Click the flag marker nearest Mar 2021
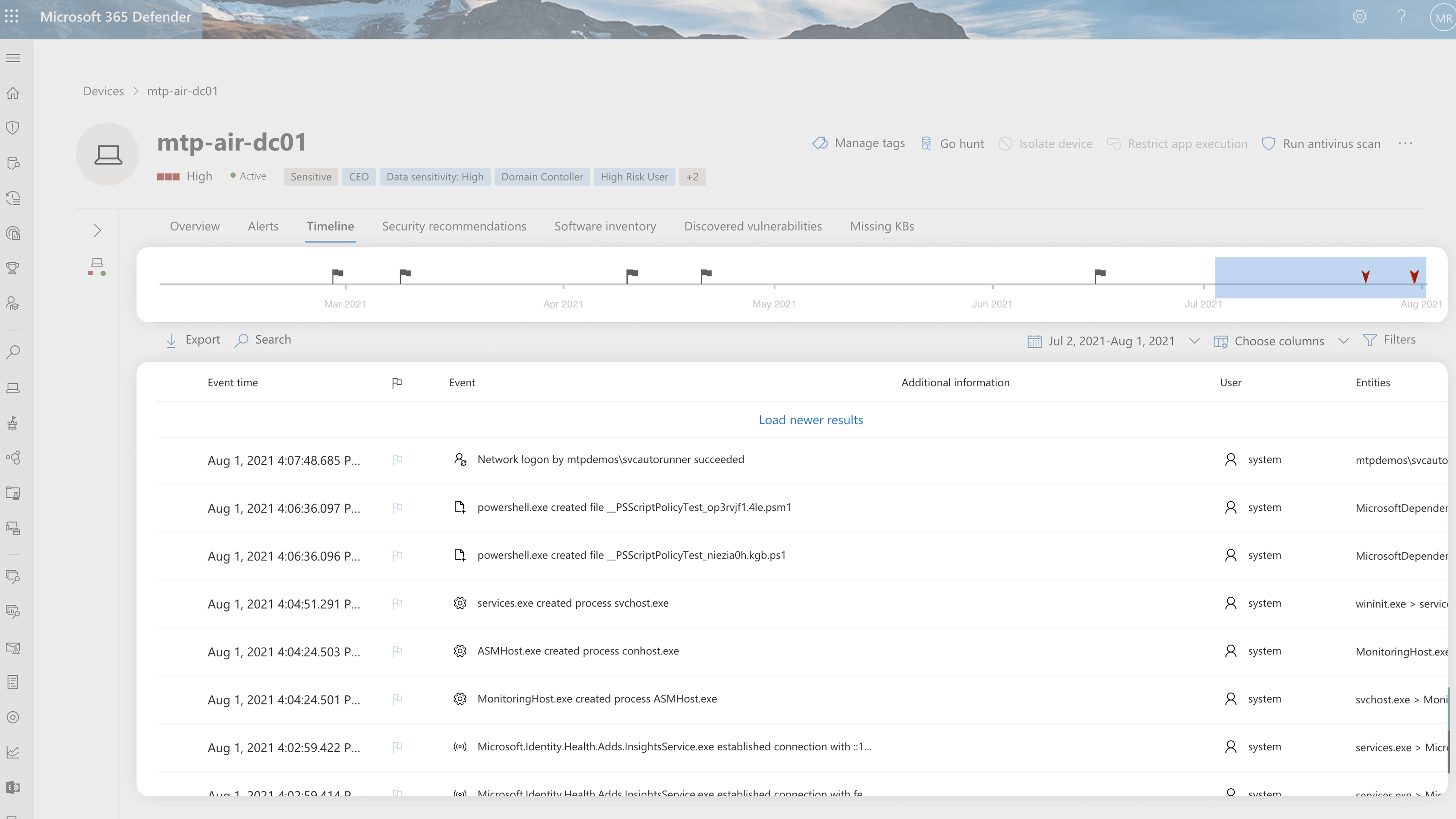The width and height of the screenshot is (1456, 819). click(337, 275)
